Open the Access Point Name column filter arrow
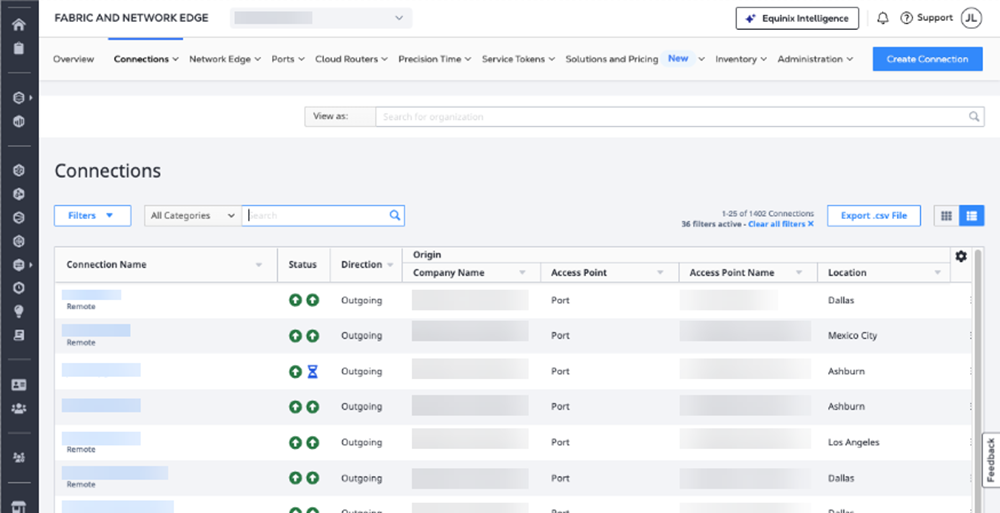This screenshot has height=513, width=1000. tap(798, 272)
